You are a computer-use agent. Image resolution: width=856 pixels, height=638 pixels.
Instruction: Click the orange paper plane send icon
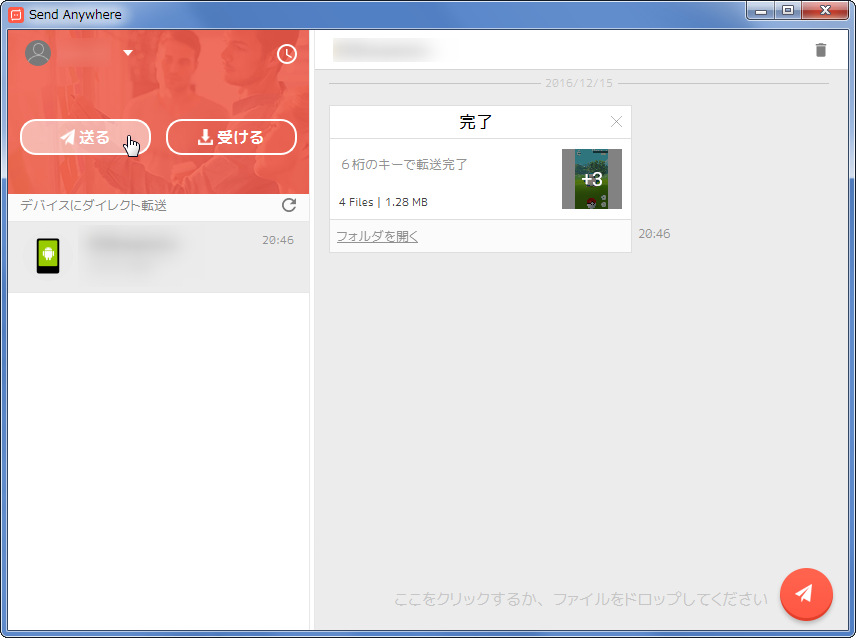(806, 594)
